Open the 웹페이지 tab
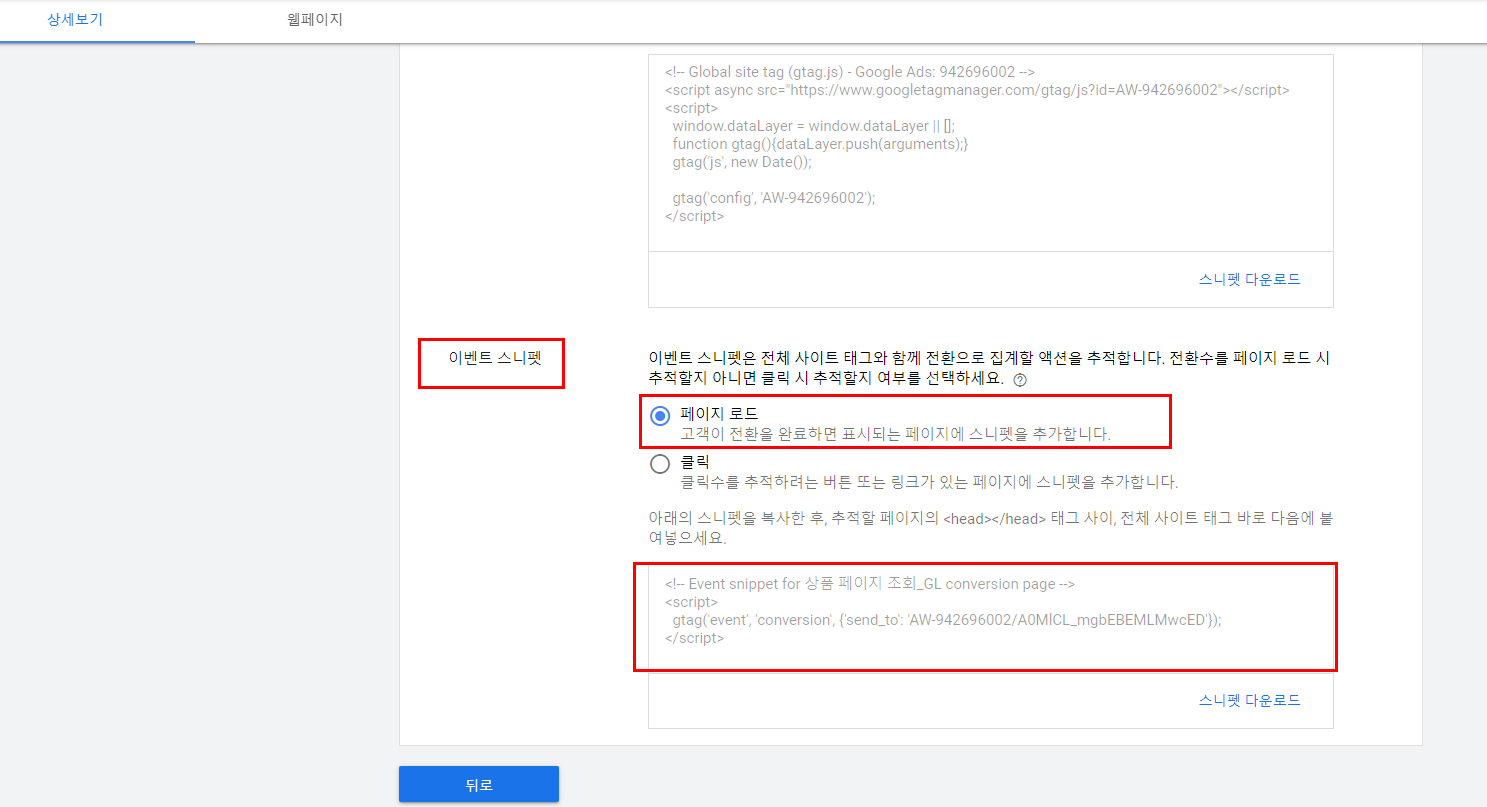 314,20
